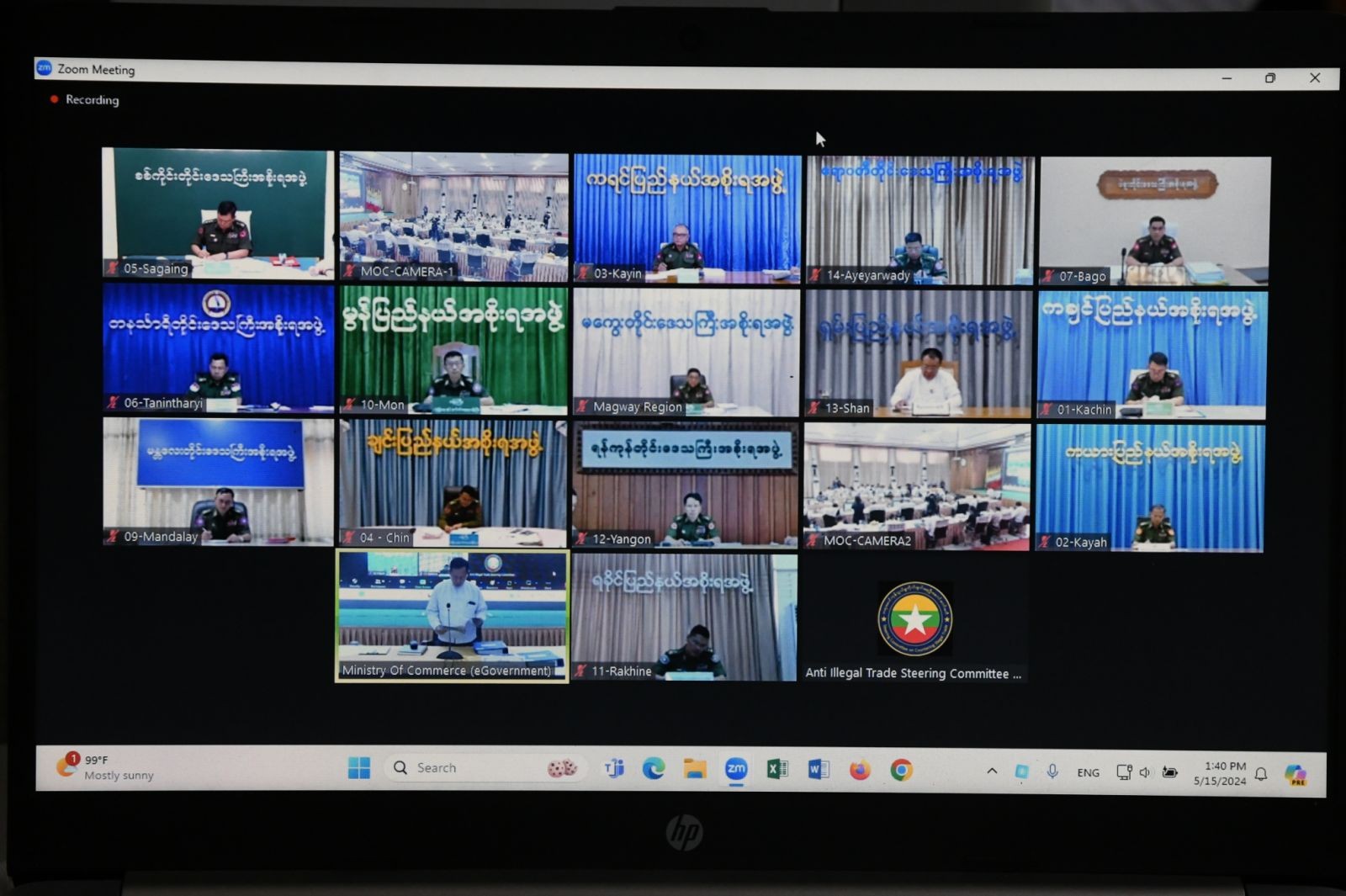Click muted mic icon on 11-Rakhine

[580, 671]
